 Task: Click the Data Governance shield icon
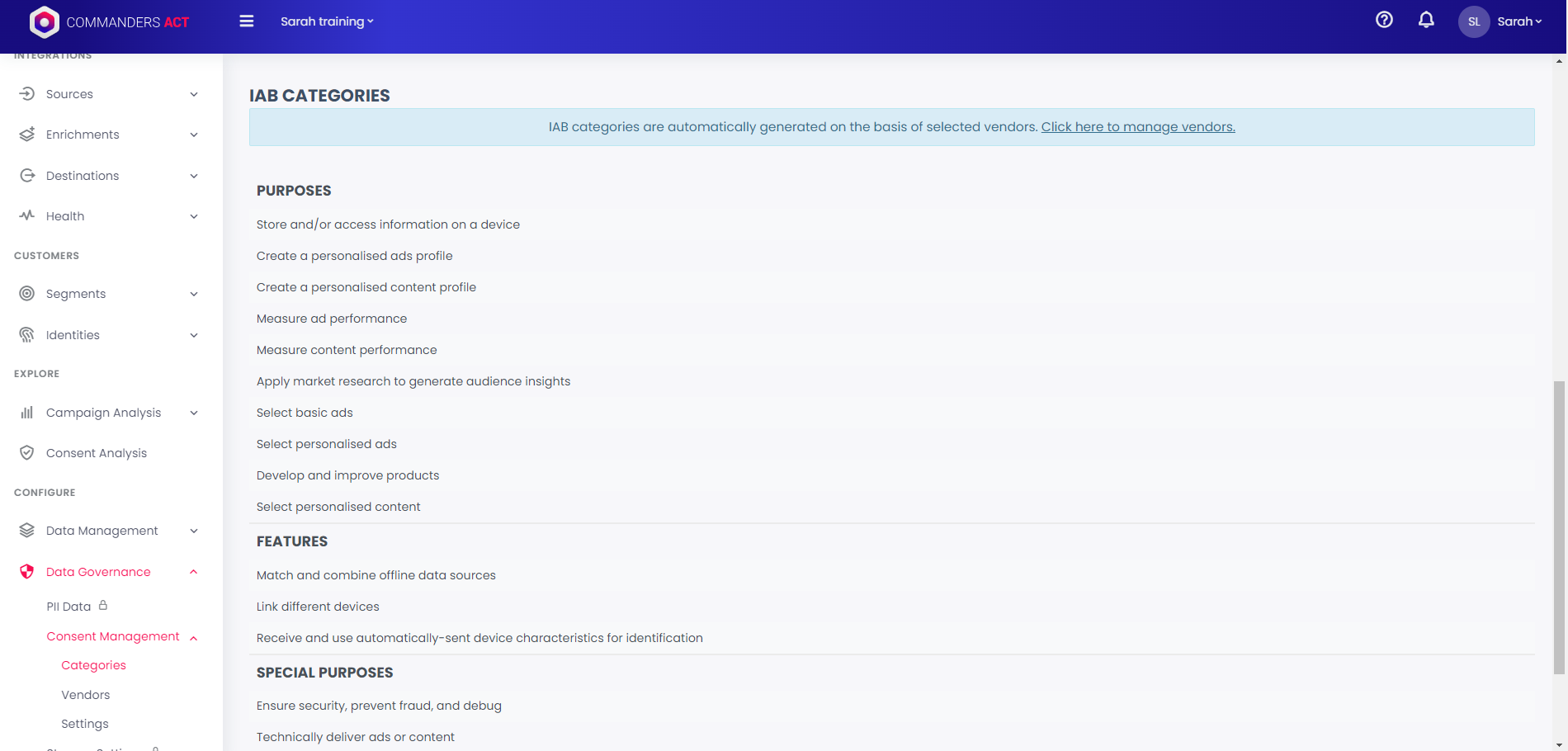(x=27, y=572)
